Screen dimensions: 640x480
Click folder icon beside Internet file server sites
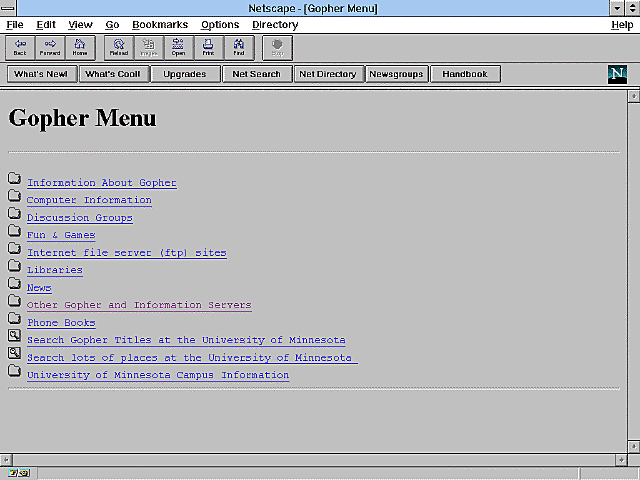14,249
